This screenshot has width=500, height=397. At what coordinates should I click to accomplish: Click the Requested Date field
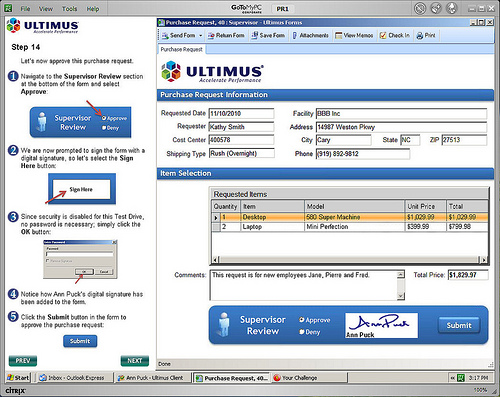[241, 113]
